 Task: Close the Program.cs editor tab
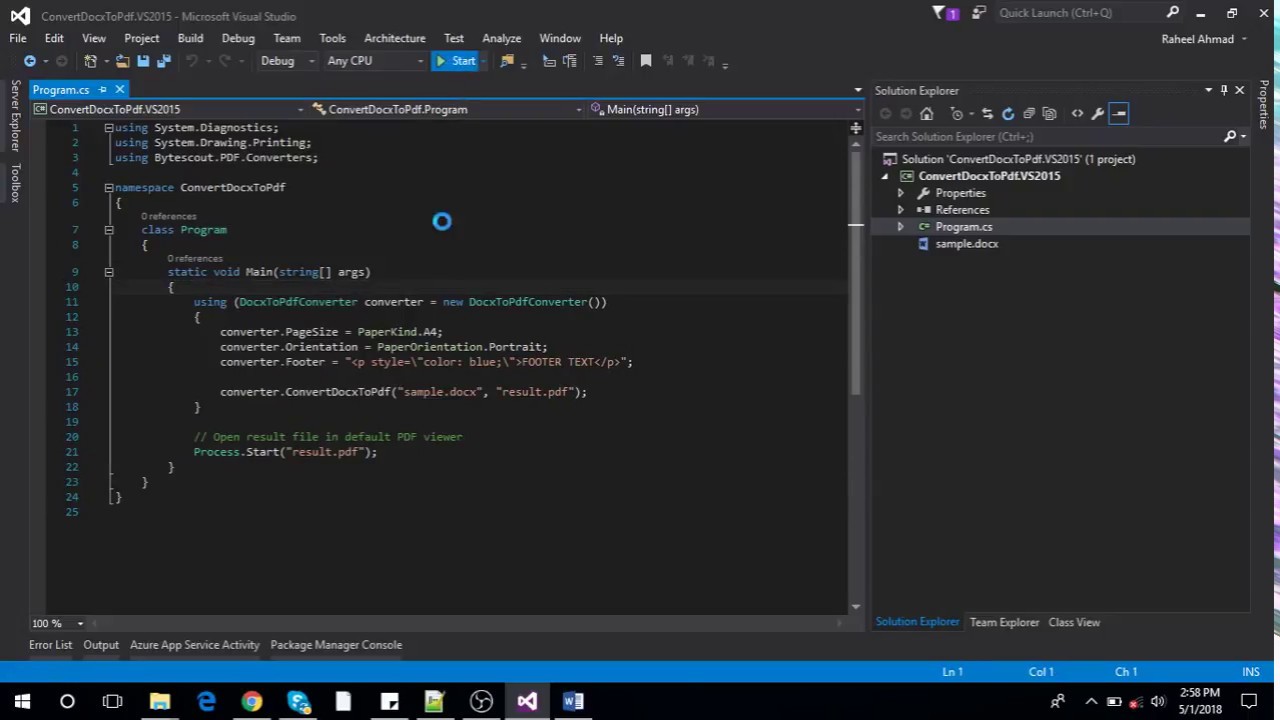tap(119, 90)
